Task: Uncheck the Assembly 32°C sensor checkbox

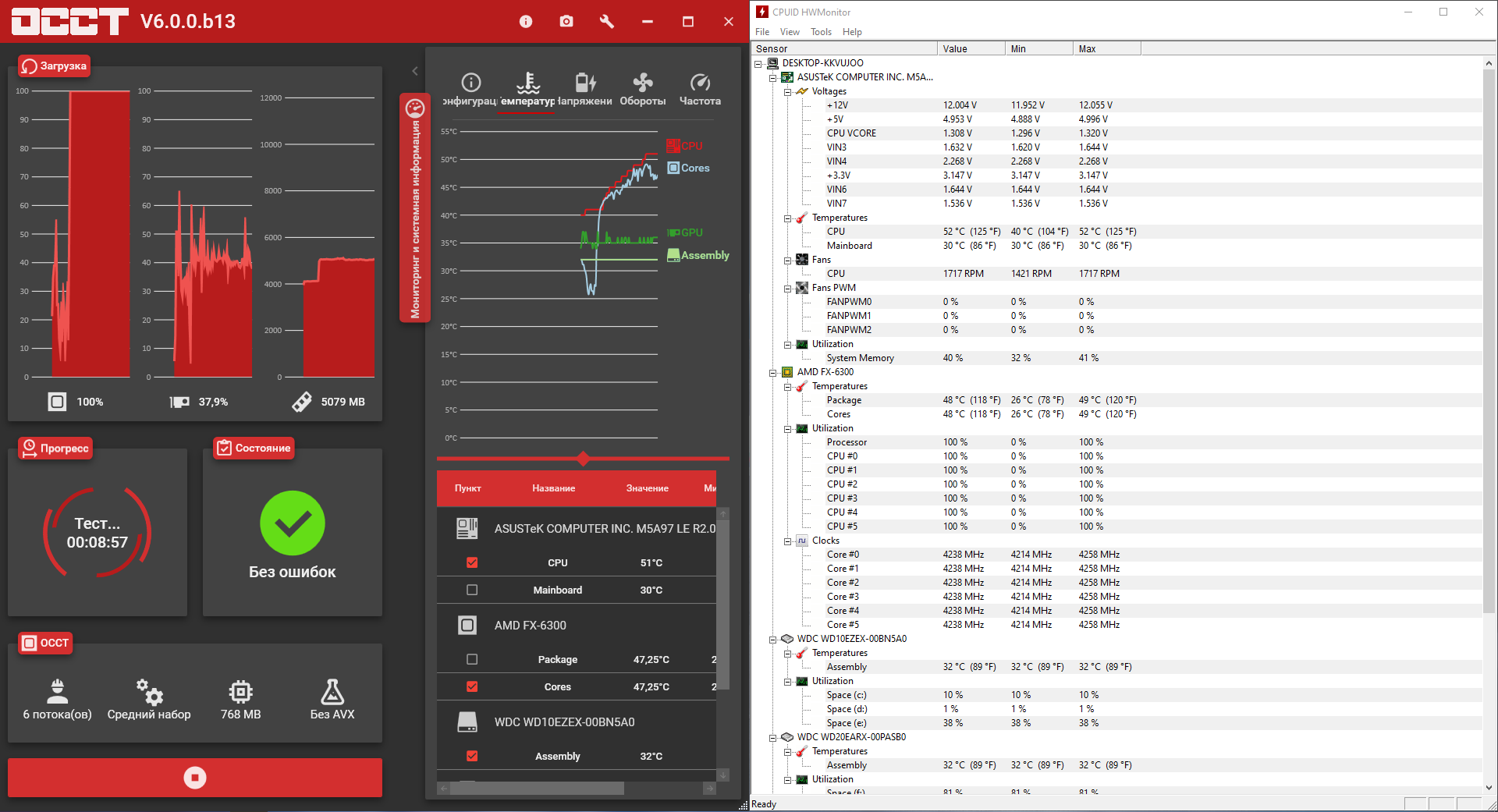Action: [472, 756]
